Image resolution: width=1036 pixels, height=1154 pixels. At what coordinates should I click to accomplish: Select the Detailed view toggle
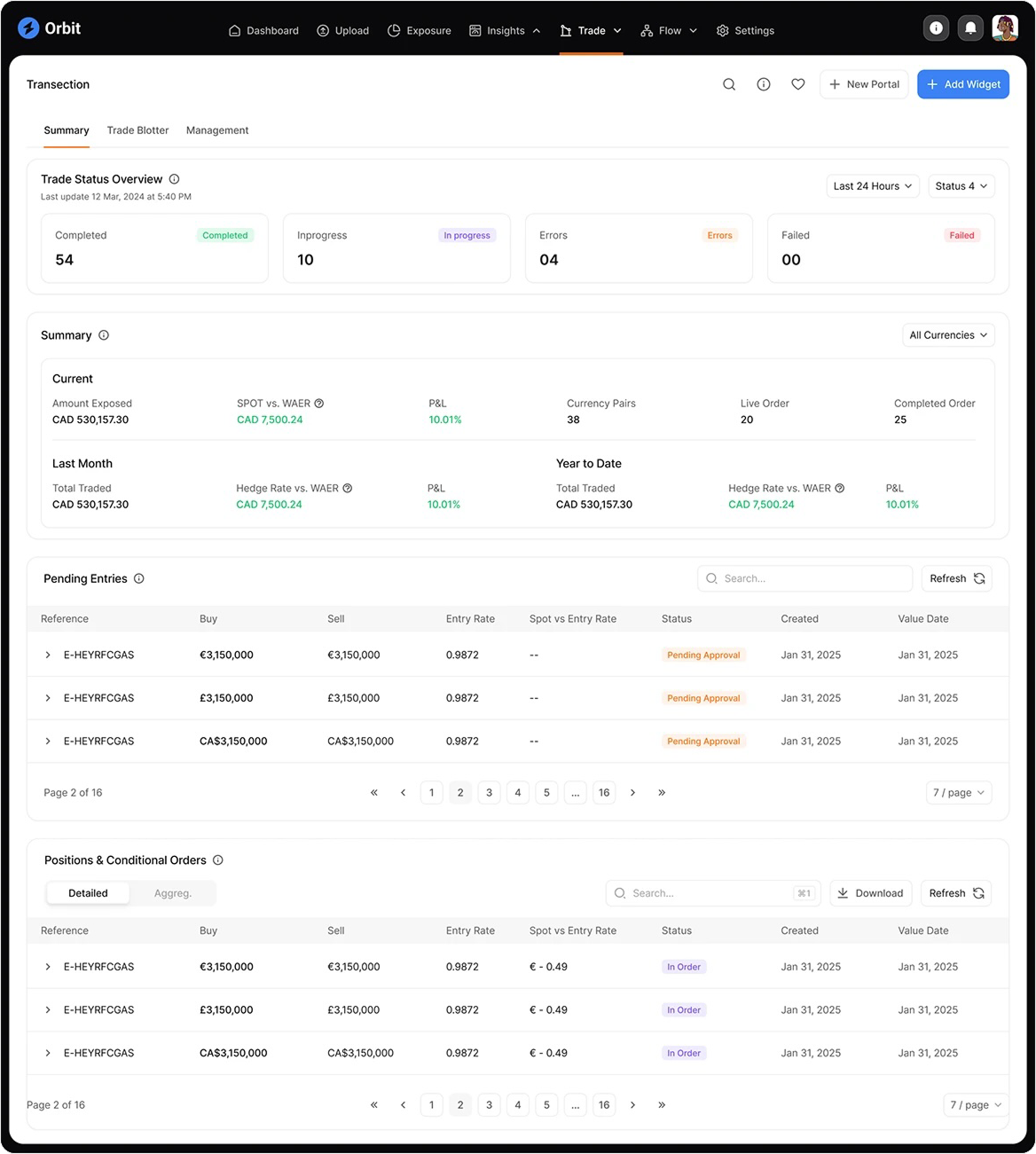tap(88, 893)
